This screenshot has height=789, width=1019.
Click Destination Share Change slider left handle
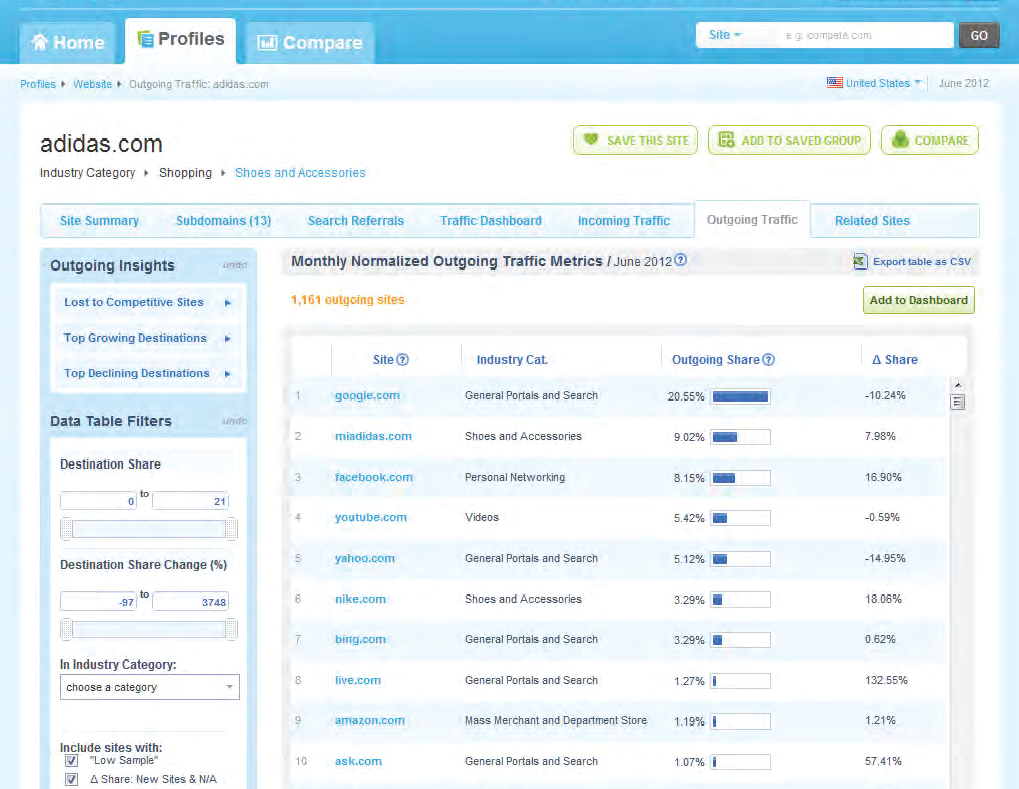click(x=66, y=629)
